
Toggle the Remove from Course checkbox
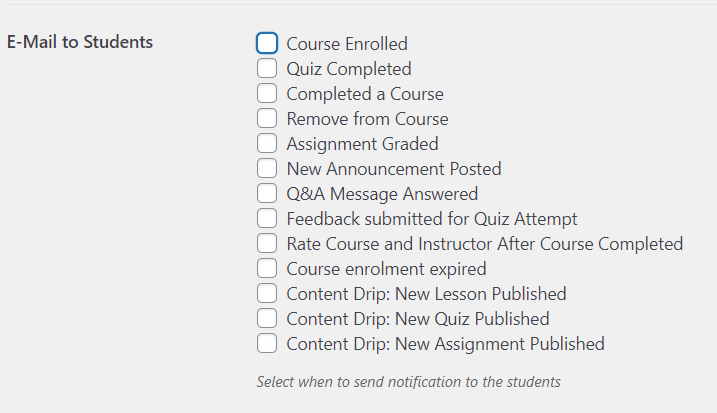tap(266, 119)
